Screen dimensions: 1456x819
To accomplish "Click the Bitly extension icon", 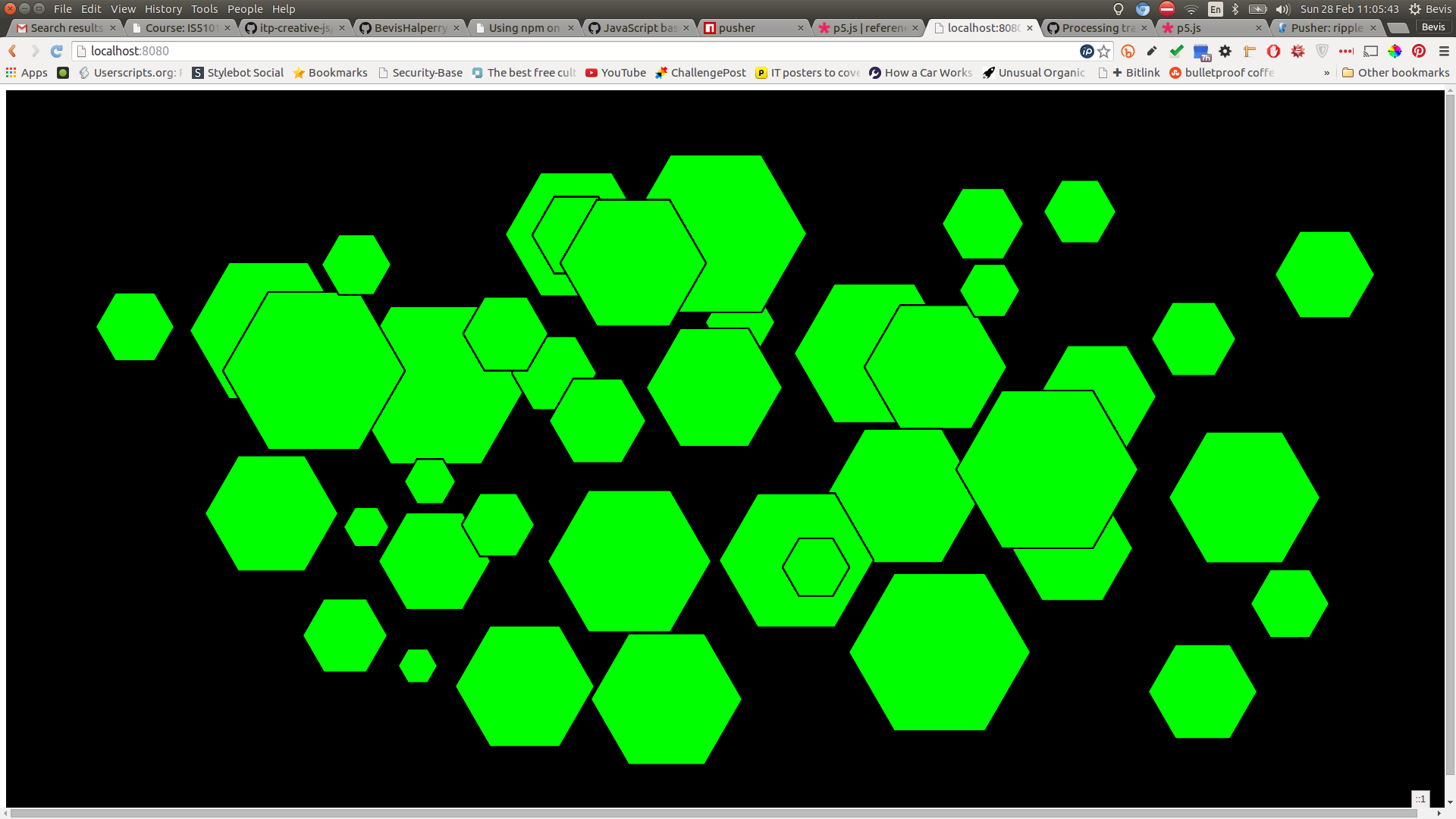I will click(x=1128, y=52).
